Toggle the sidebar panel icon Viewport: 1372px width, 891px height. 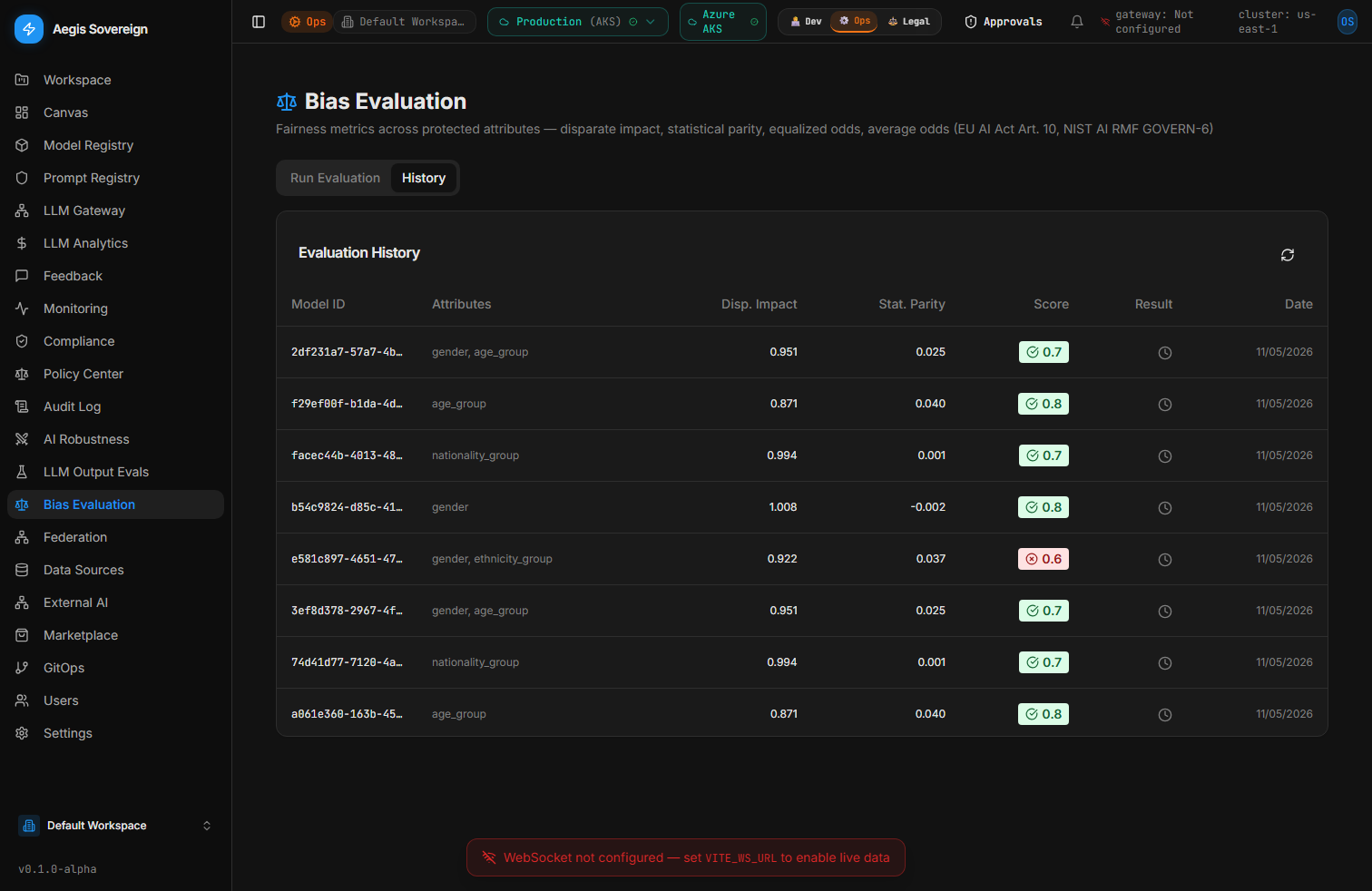click(259, 22)
